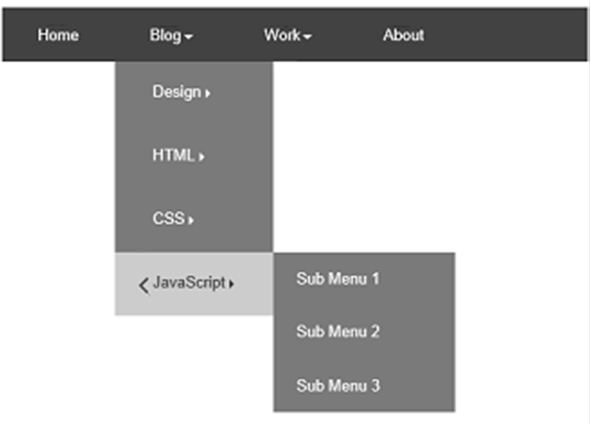Click empty area of dark navigation bar

tap(505, 35)
